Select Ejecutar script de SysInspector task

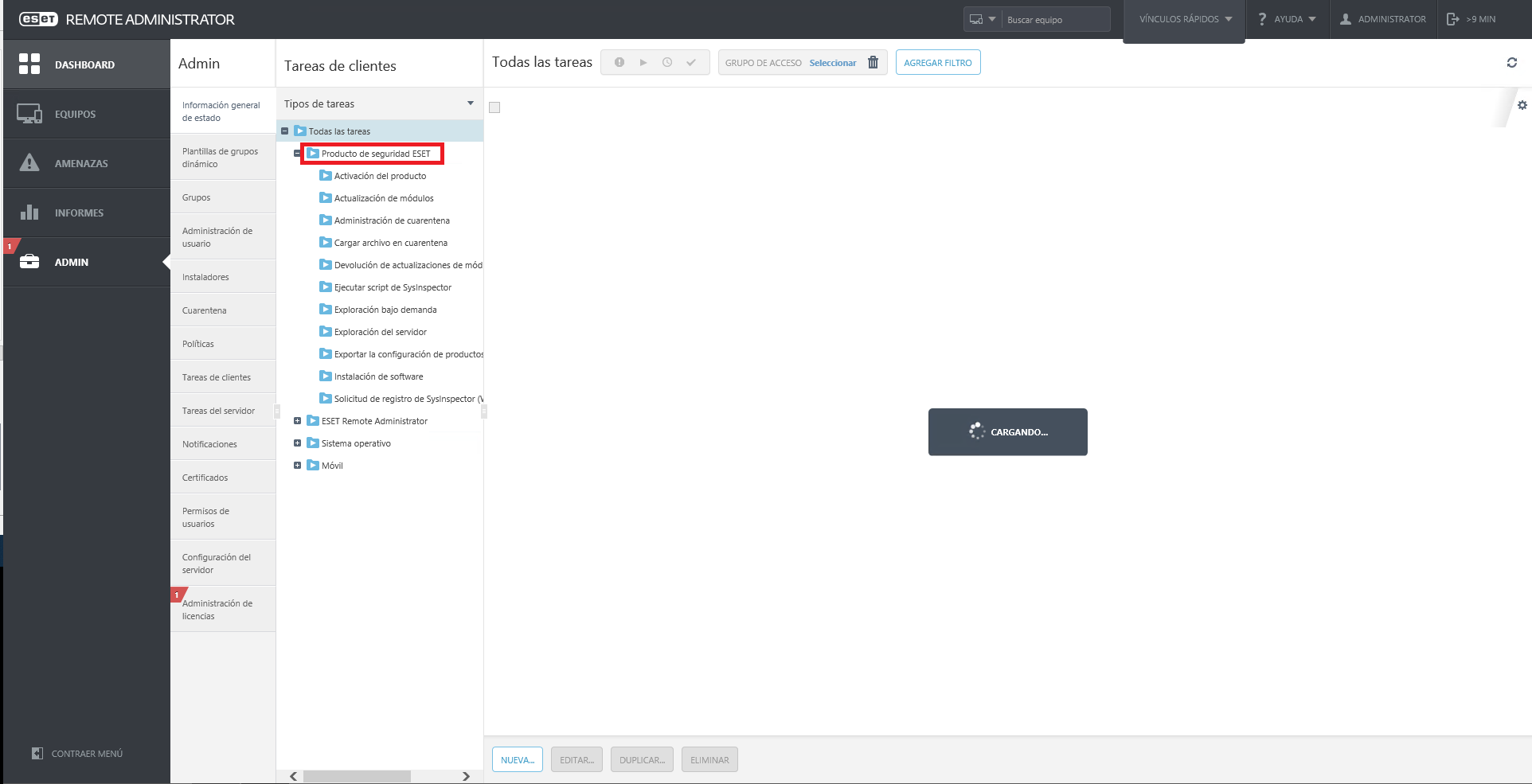click(x=393, y=287)
